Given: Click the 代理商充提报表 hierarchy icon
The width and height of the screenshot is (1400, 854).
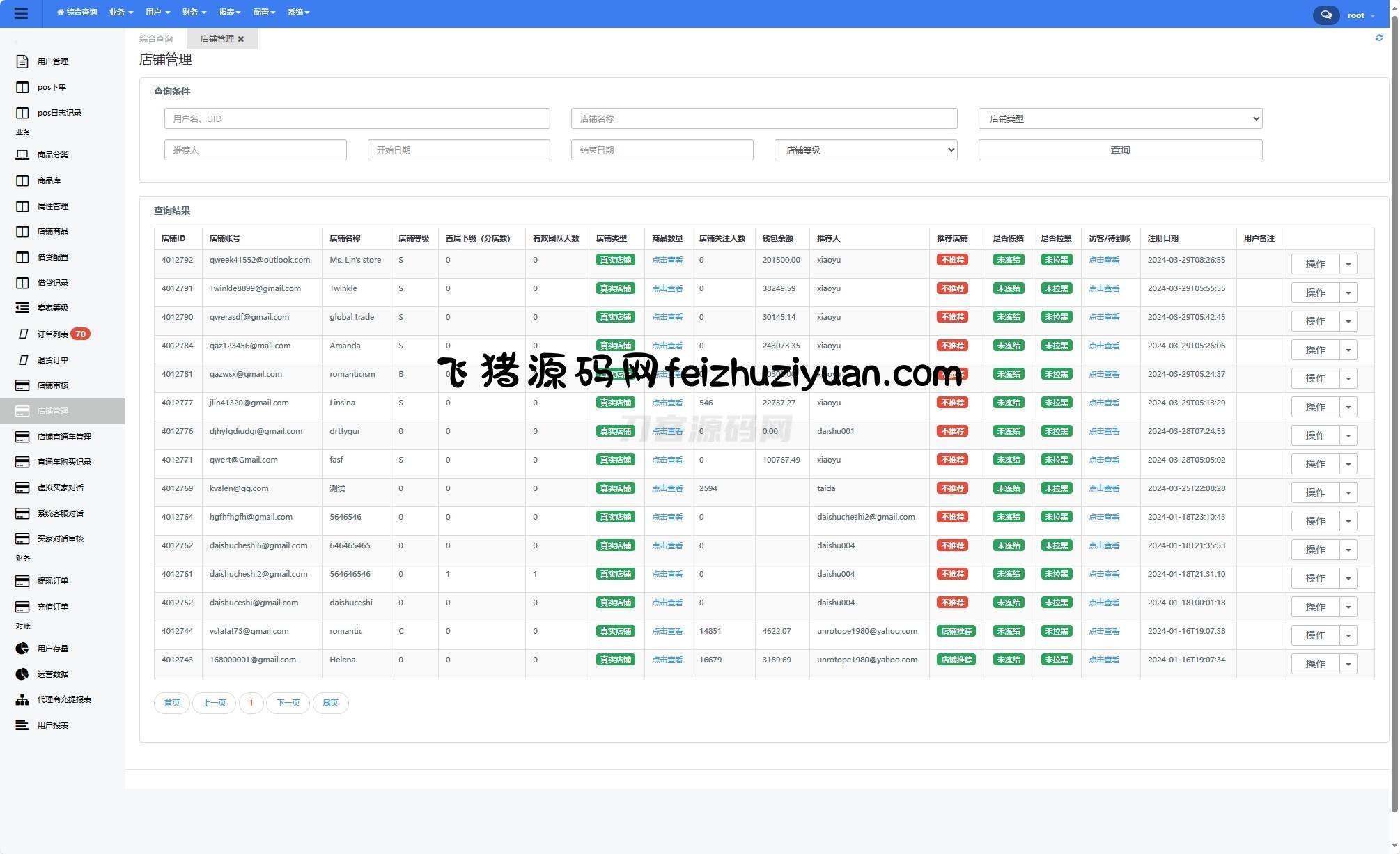Looking at the screenshot, I should pyautogui.click(x=22, y=699).
